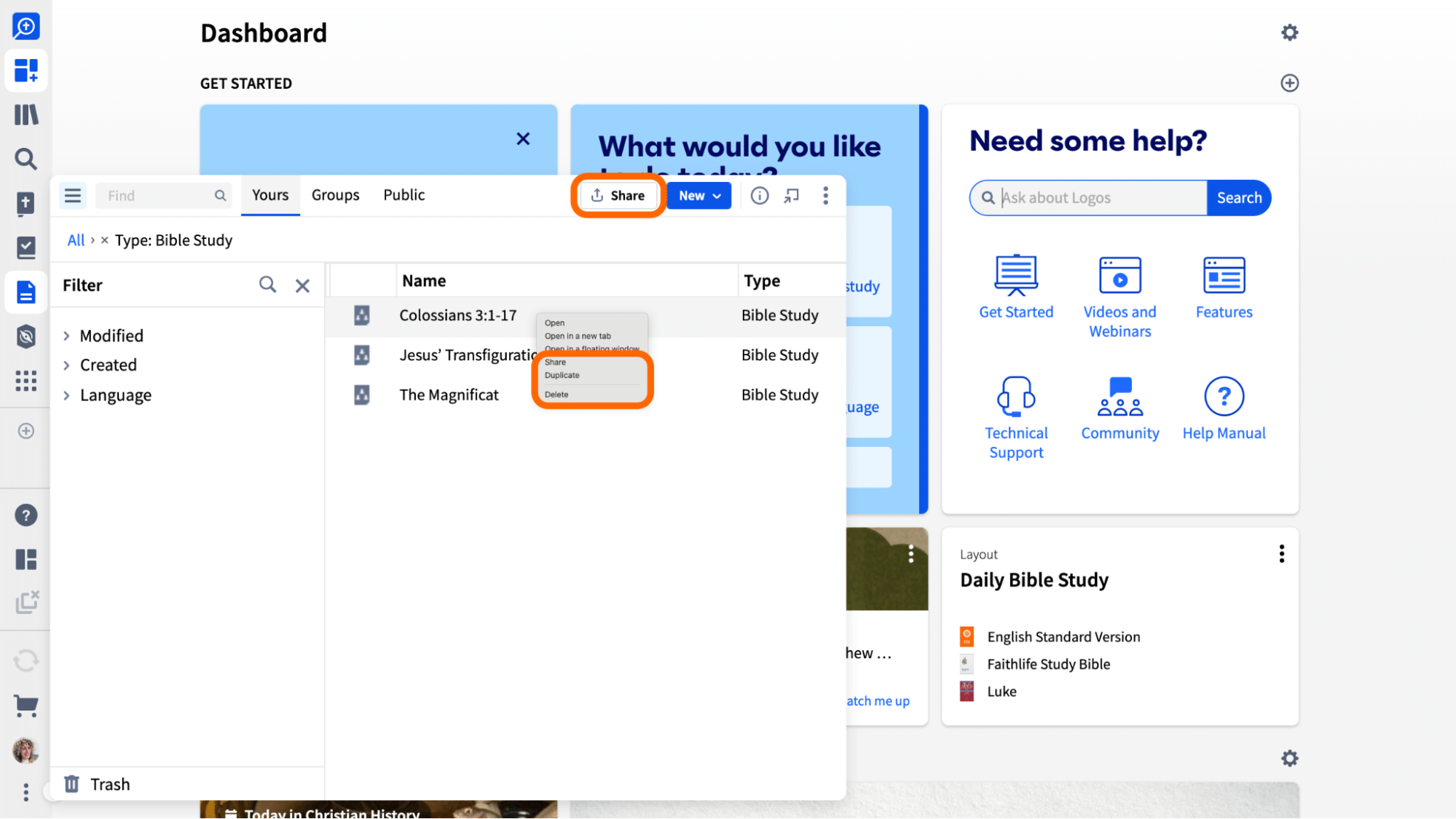The width and height of the screenshot is (1456, 819).
Task: Click the gear icon below the layout card
Action: coord(1289,759)
